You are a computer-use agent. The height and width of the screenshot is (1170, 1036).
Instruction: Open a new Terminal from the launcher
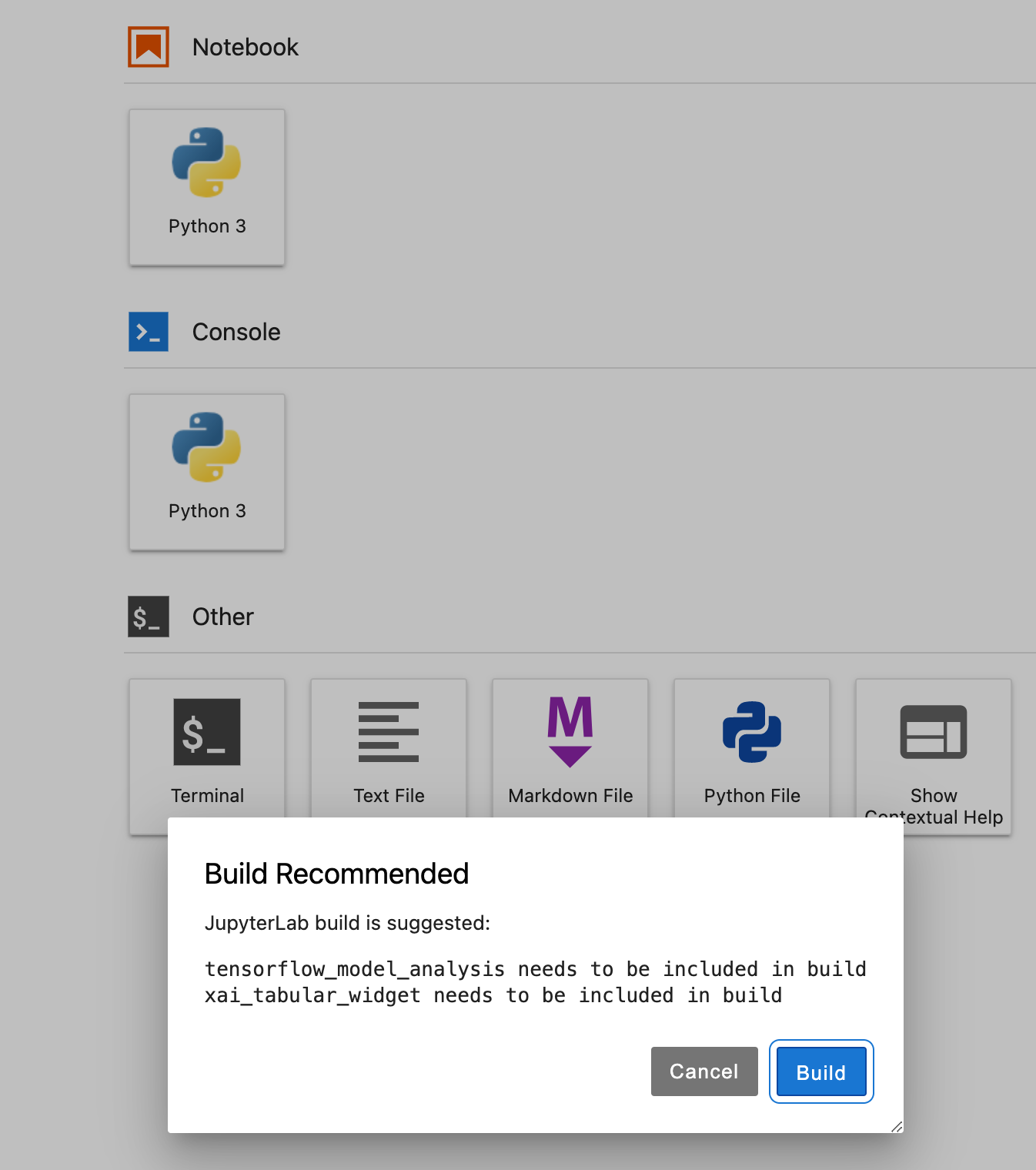207,748
